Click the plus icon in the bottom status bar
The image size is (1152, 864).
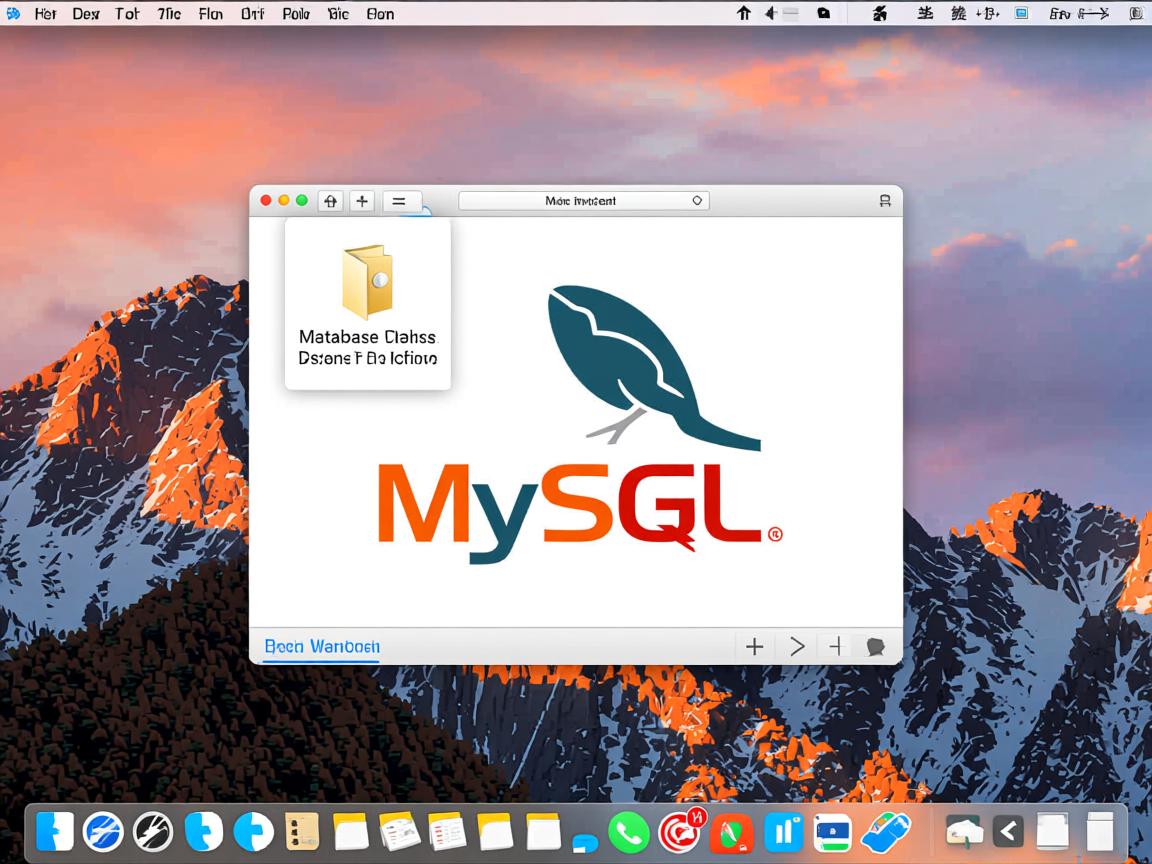coord(754,646)
